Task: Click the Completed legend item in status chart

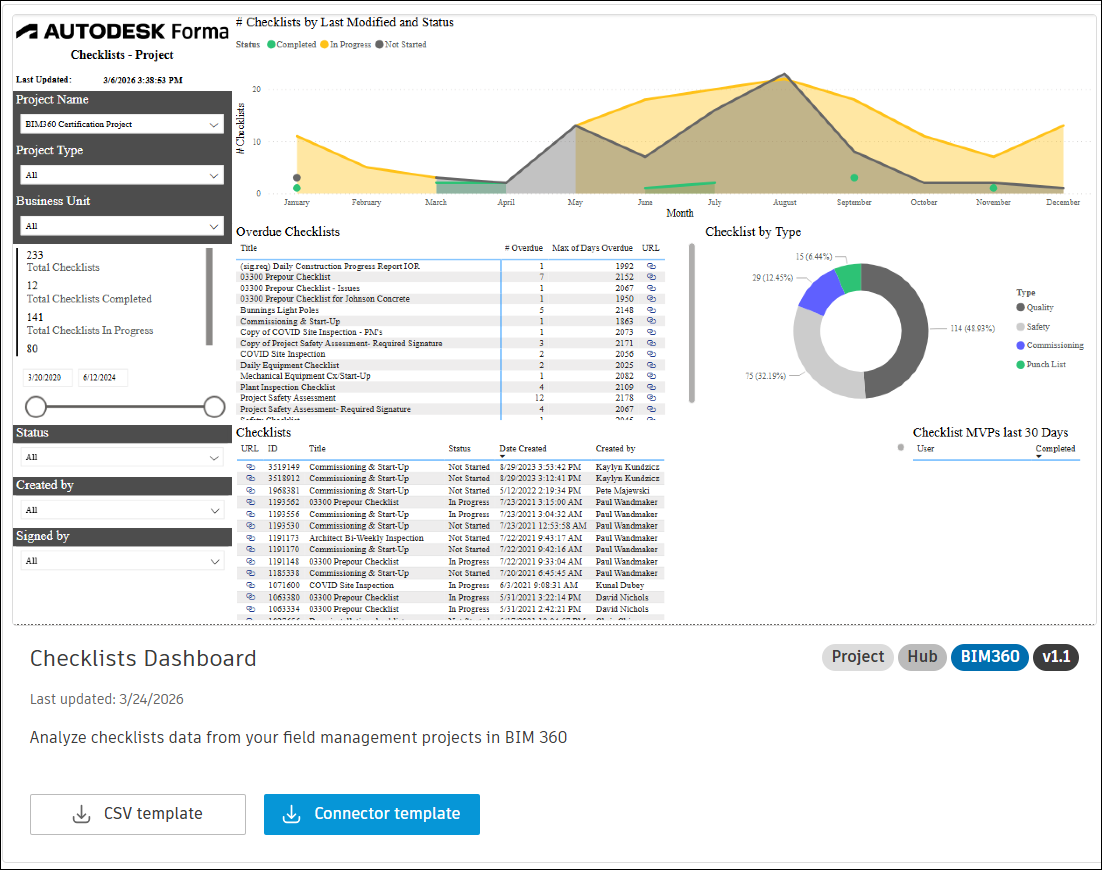Action: pyautogui.click(x=292, y=44)
